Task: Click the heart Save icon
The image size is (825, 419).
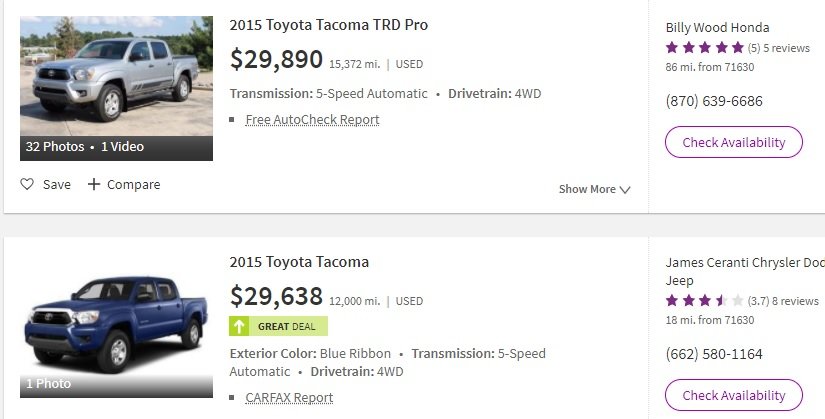Action: pos(27,184)
